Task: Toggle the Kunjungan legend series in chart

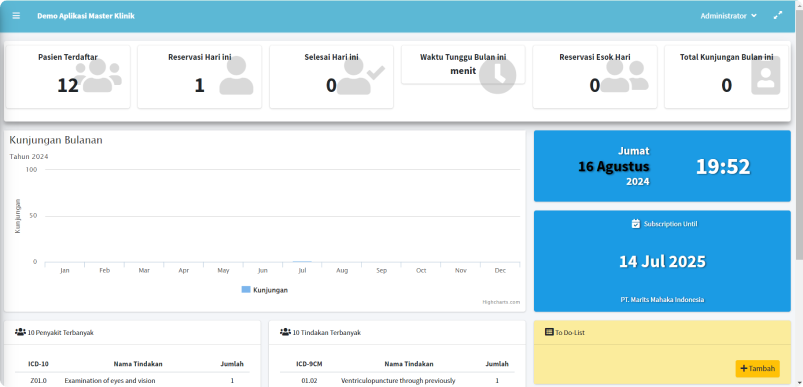Action: pyautogui.click(x=265, y=290)
